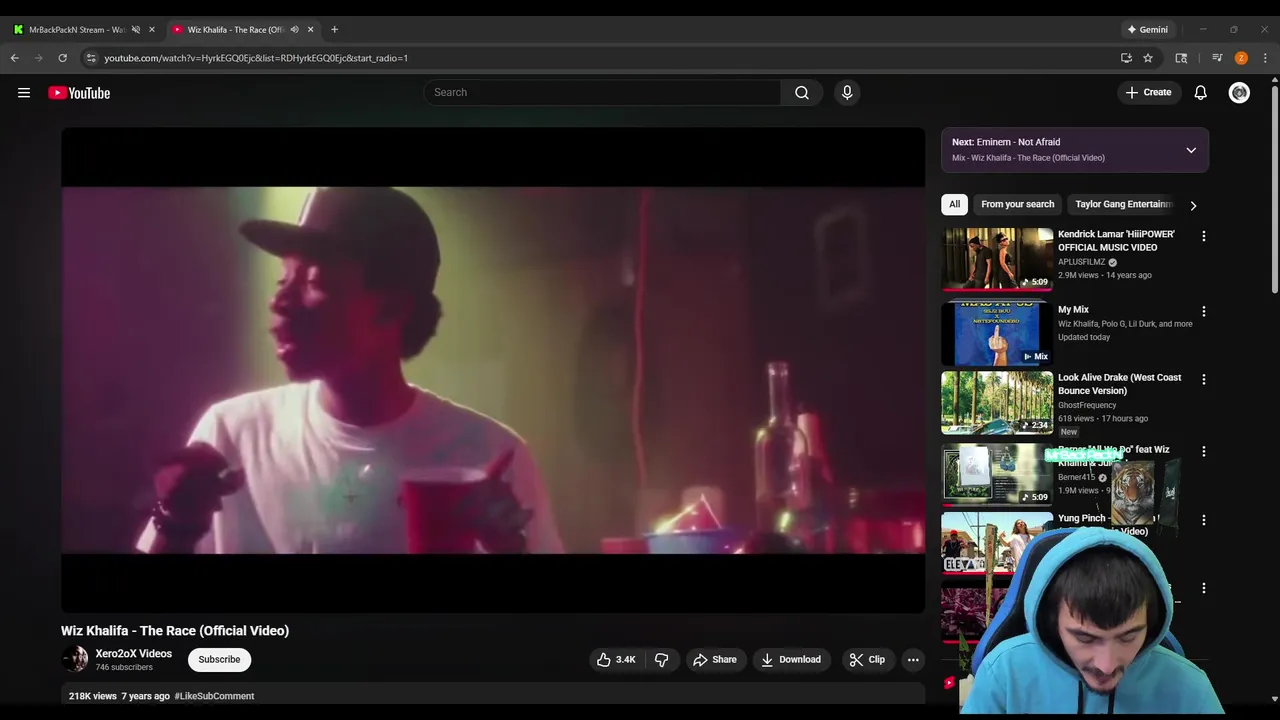View site information icon in address bar

pos(90,58)
